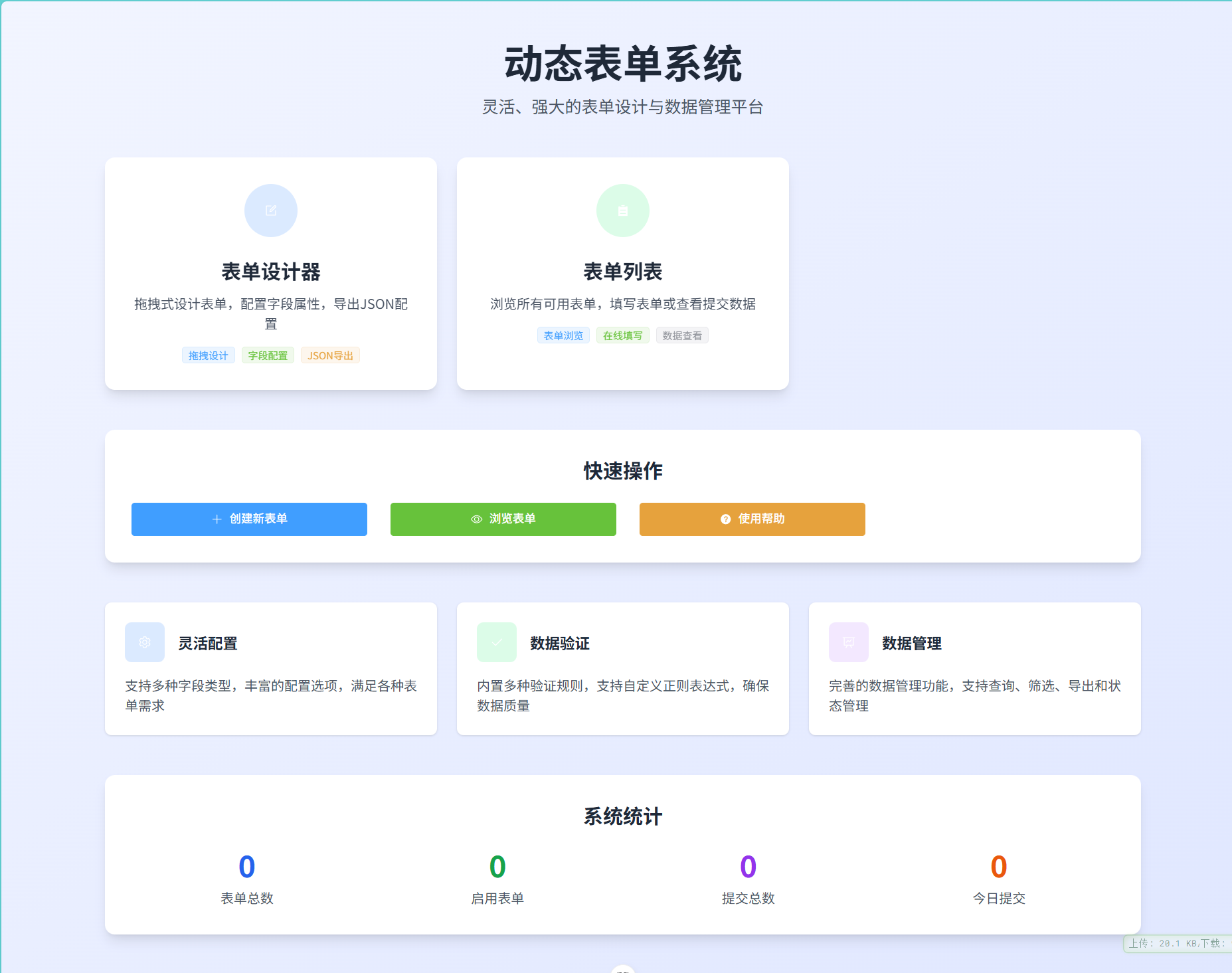Select the 在线填写 tag

click(622, 335)
